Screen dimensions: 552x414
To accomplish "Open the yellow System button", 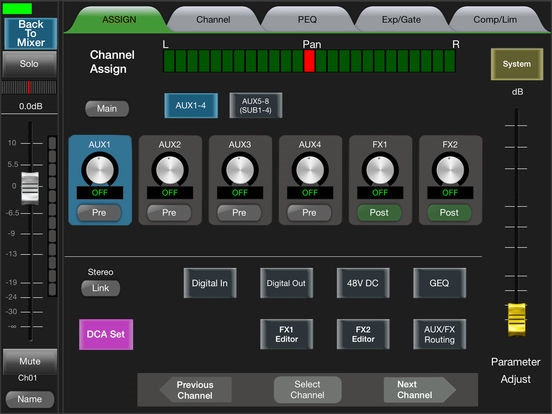I will pyautogui.click(x=516, y=64).
